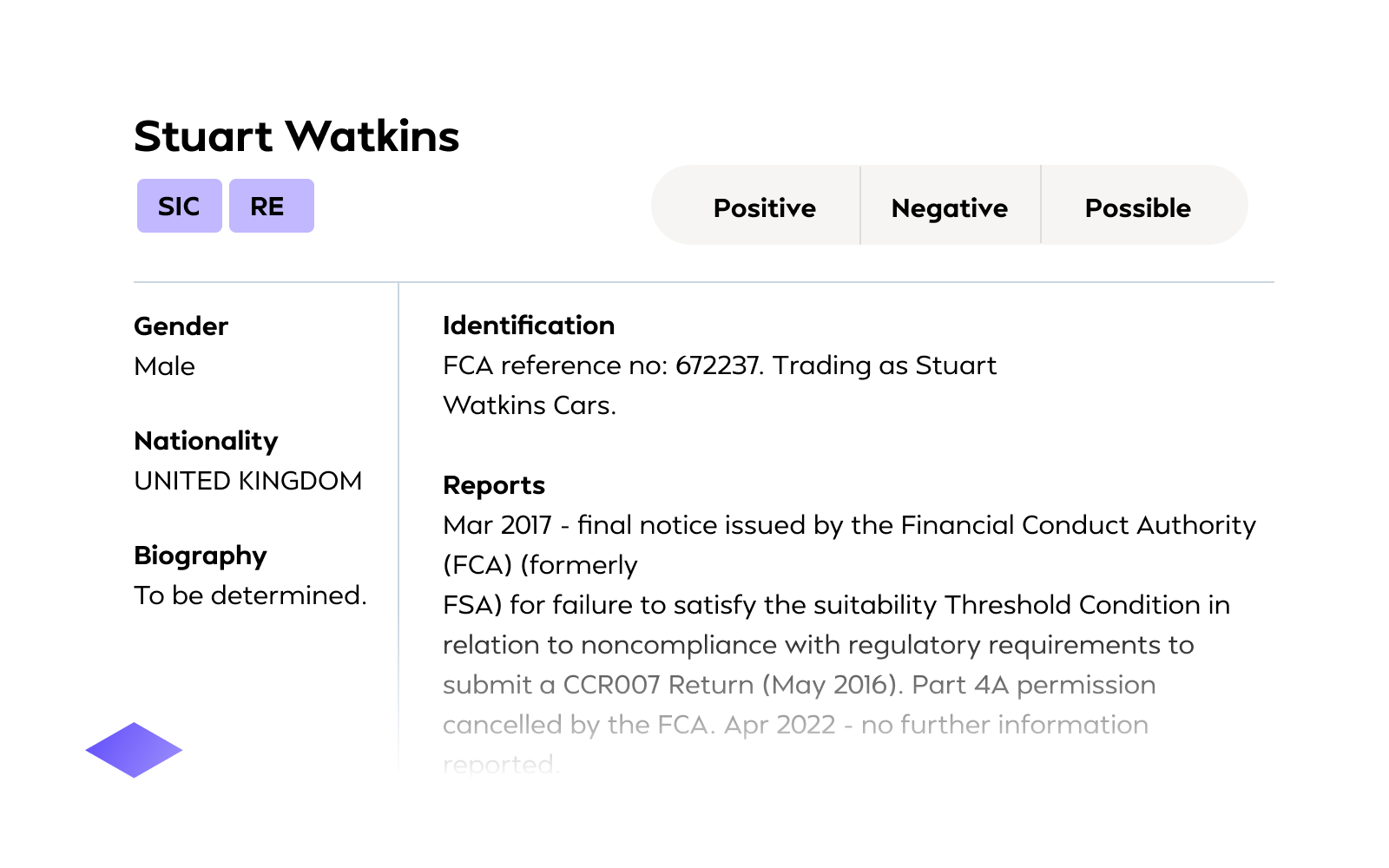Click the Reports section heading
Image resolution: width=1389 pixels, height=868 pixels.
click(493, 485)
